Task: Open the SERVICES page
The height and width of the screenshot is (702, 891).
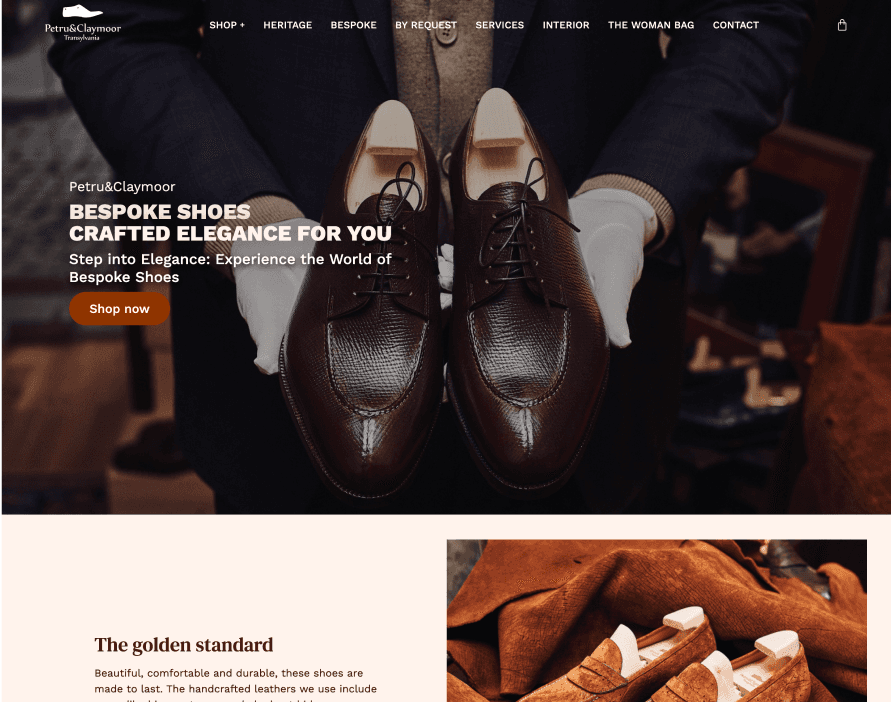Action: click(499, 25)
